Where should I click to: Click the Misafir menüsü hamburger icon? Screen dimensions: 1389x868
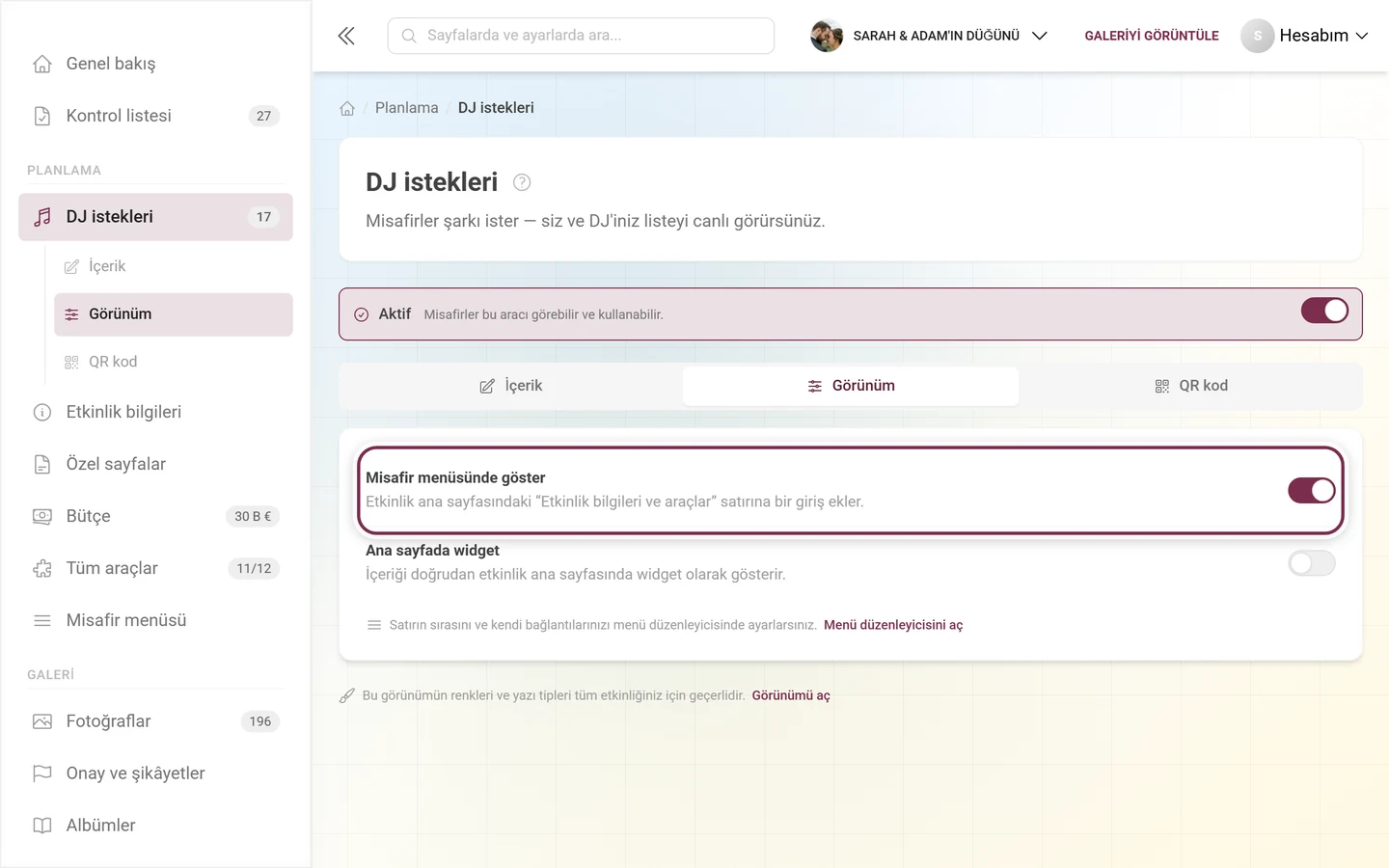[x=42, y=620]
